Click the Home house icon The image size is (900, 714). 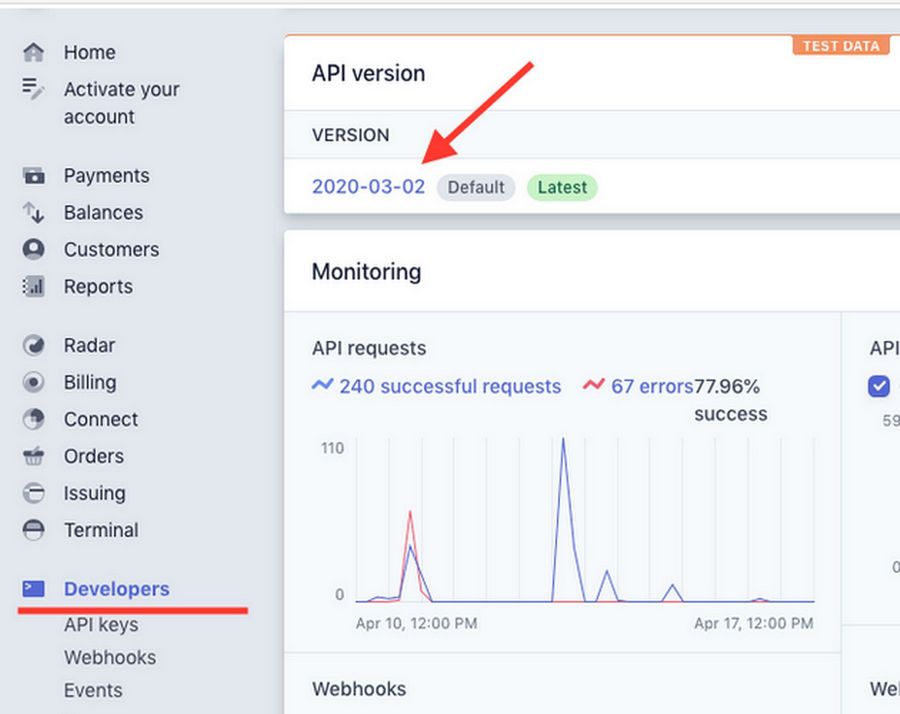point(34,52)
